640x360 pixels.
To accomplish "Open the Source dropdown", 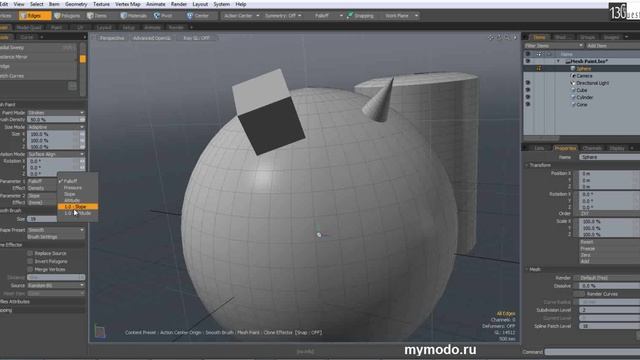I will [56, 285].
